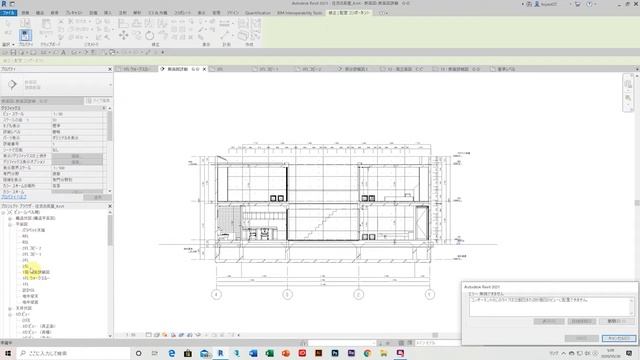640x360 pixels.
Task: Toggle crop region visibility on view bar
Action: [190, 335]
